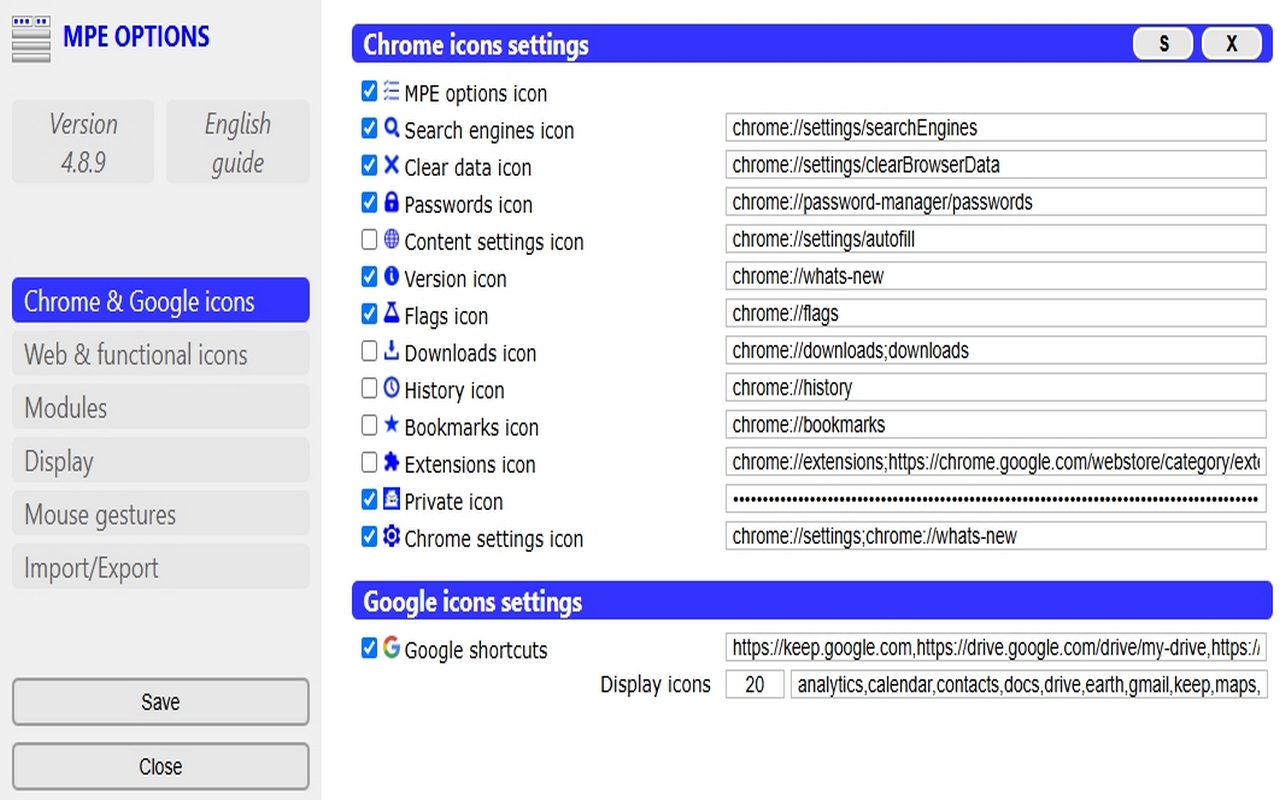Click the magnifier Search engines icon
Screen dimensions: 1280x800
pyautogui.click(x=391, y=128)
